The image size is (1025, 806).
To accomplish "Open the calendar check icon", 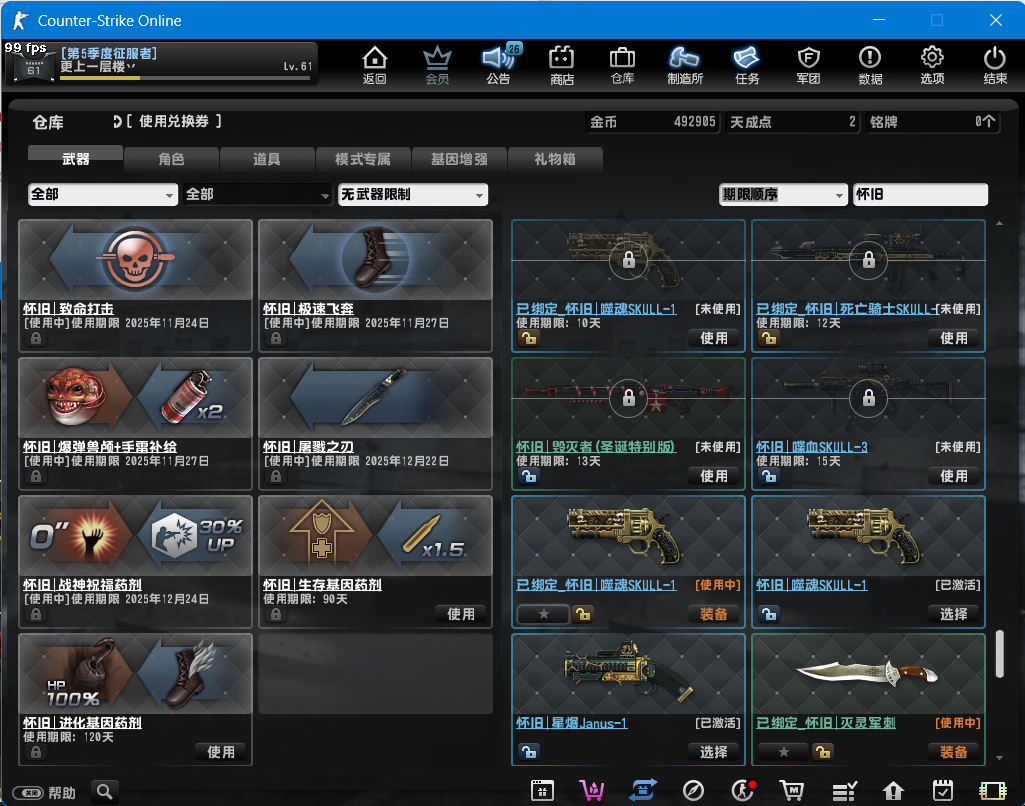I will (x=943, y=791).
